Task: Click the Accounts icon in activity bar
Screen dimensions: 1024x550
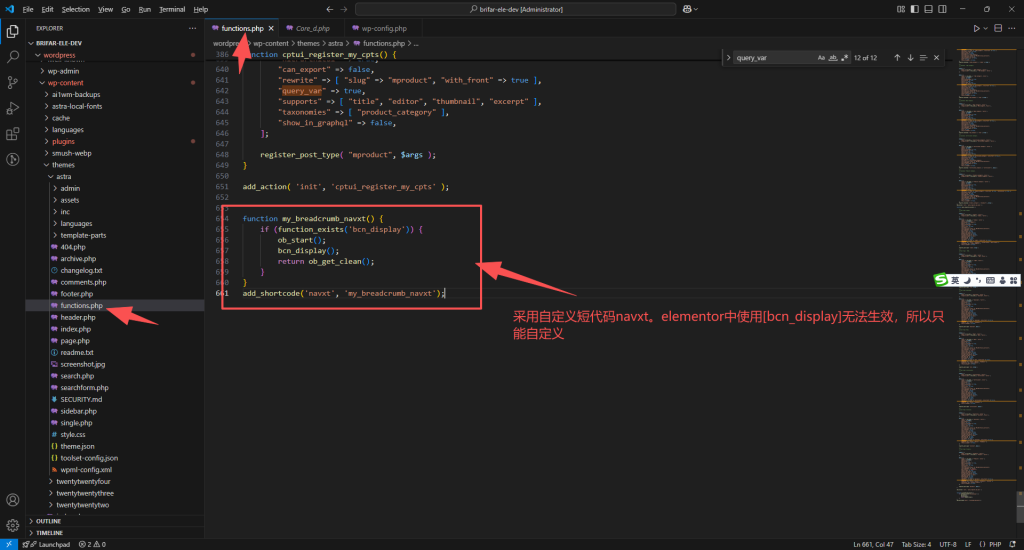Action: (x=12, y=500)
